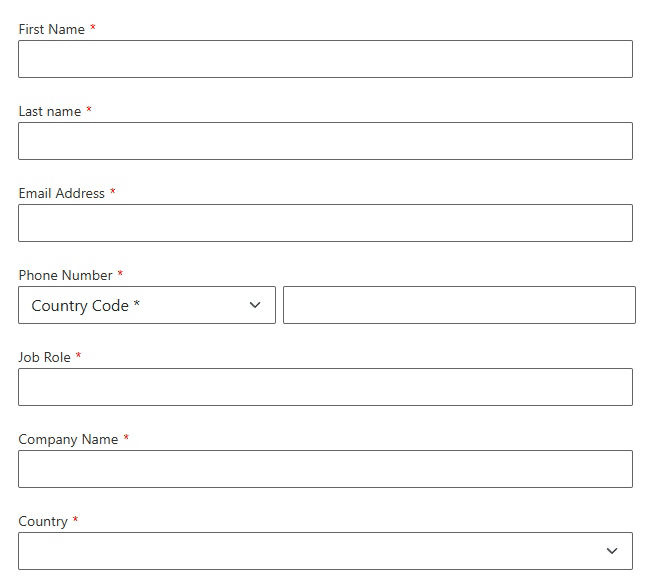This screenshot has height=582, width=658.
Task: Click into the Email Address field
Action: 325,223
